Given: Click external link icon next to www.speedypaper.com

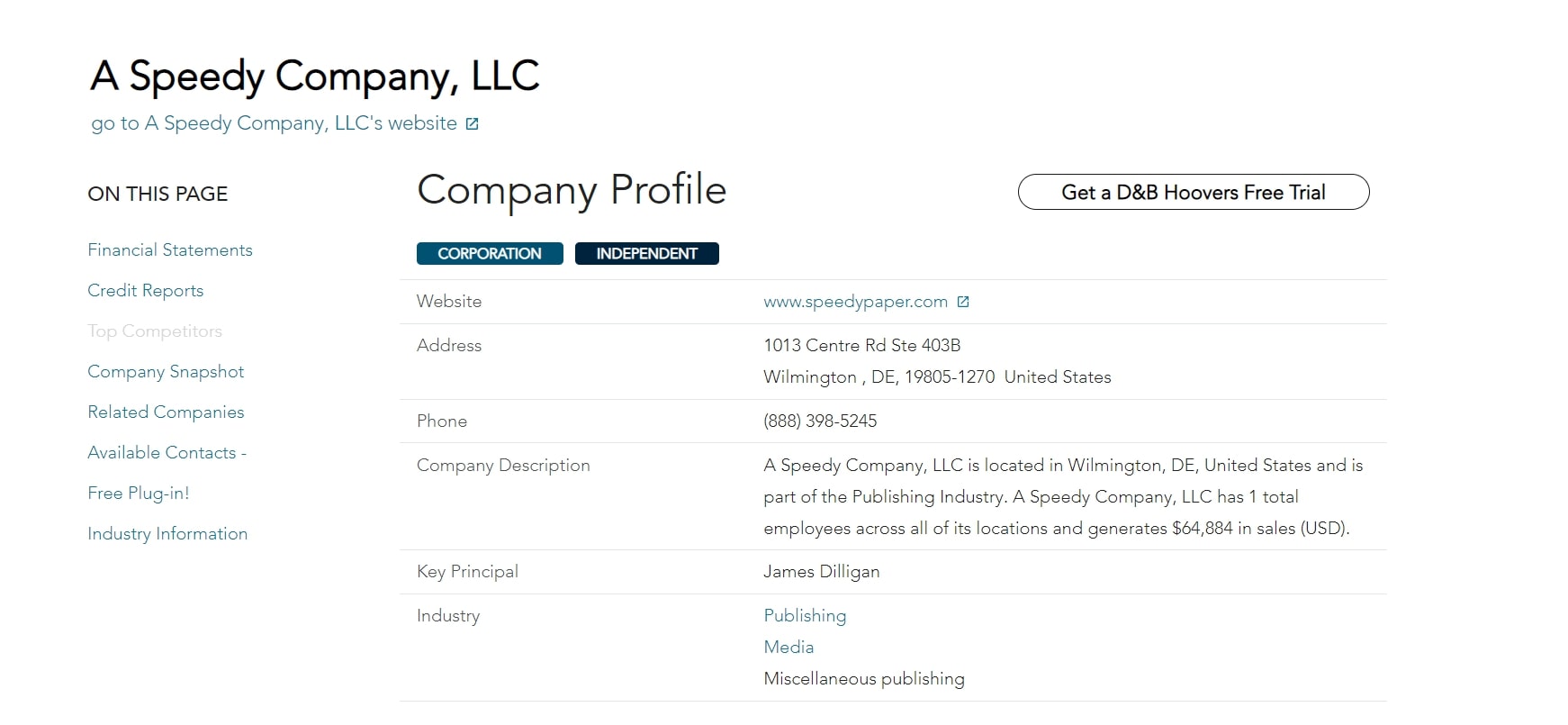Looking at the screenshot, I should point(963,302).
